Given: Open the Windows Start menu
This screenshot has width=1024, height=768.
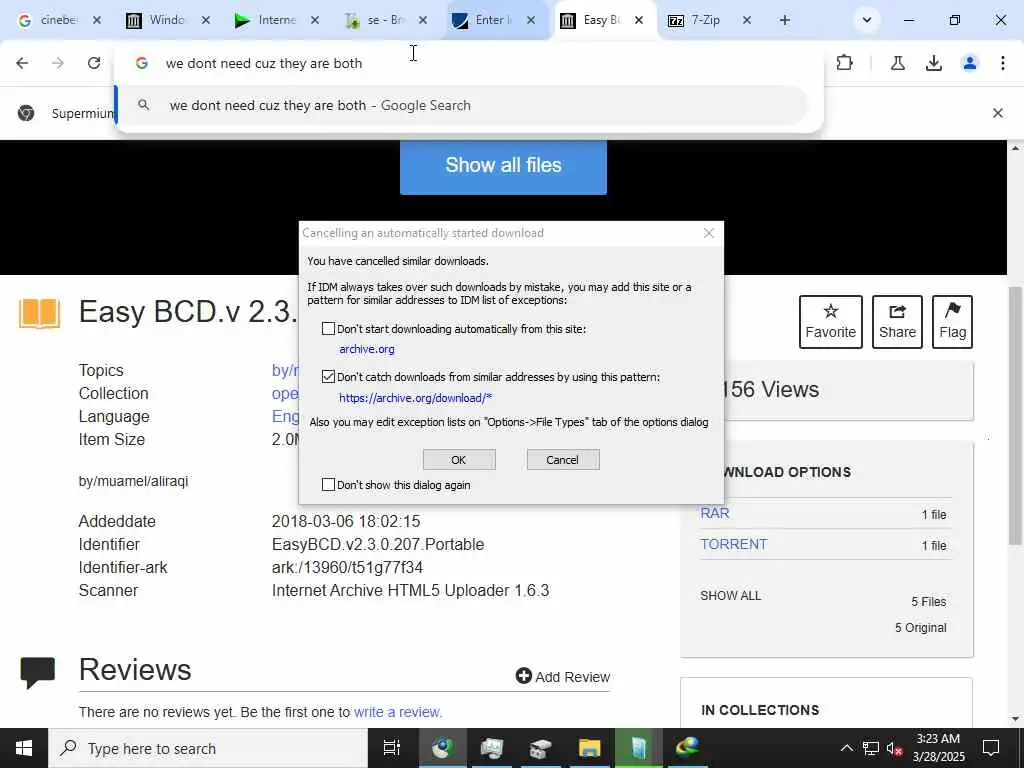Looking at the screenshot, I should point(24,748).
